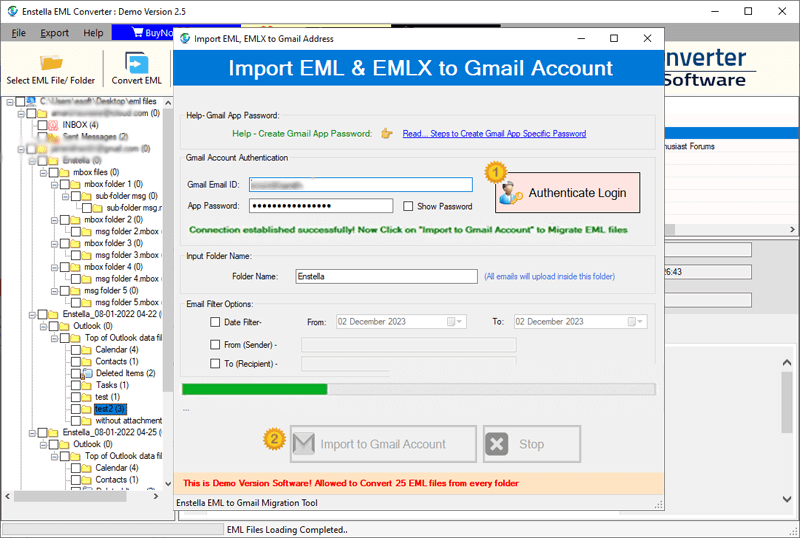
Task: Click 'Enstella EML to Gmail Migration Tool' status text
Action: pos(247,503)
